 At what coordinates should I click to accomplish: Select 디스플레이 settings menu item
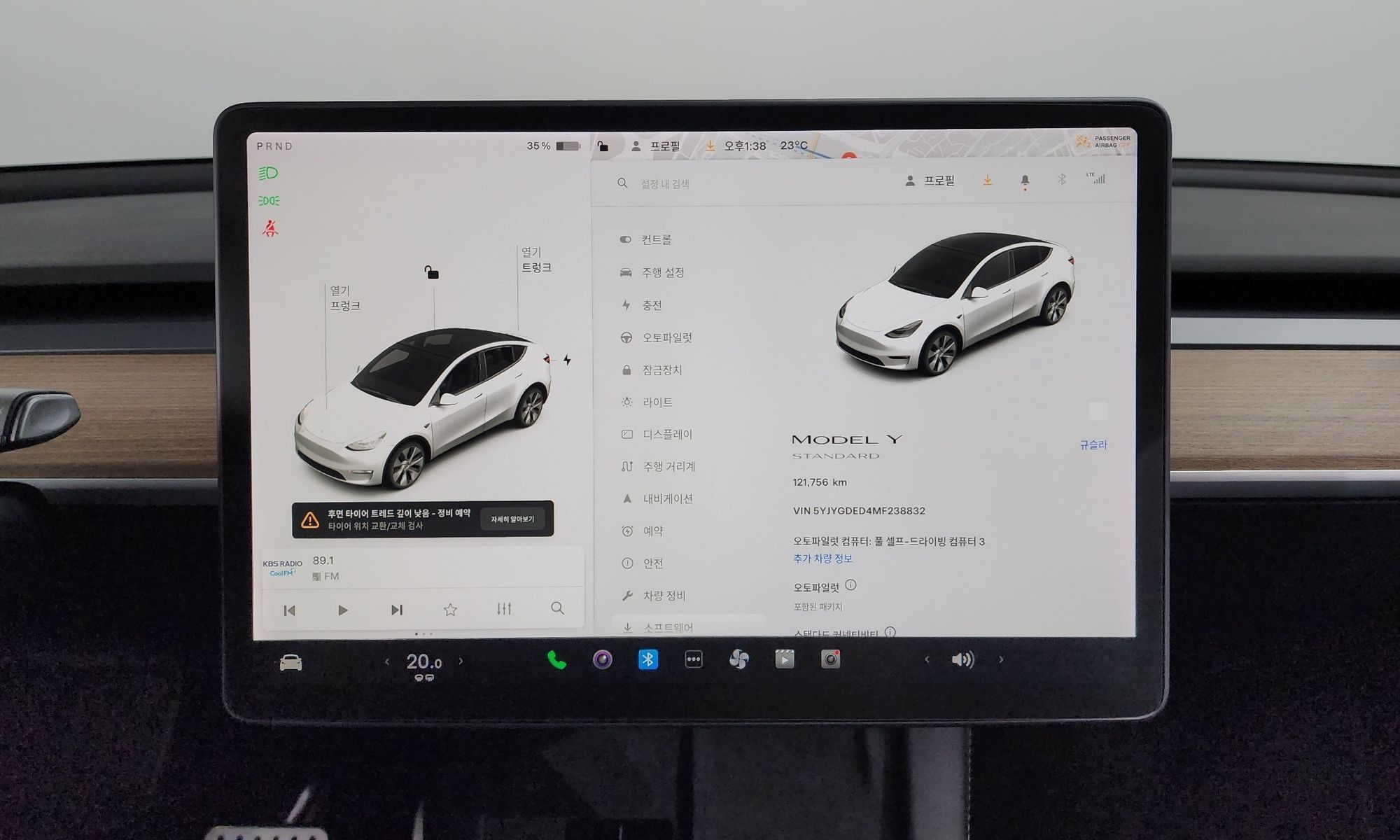pyautogui.click(x=666, y=434)
